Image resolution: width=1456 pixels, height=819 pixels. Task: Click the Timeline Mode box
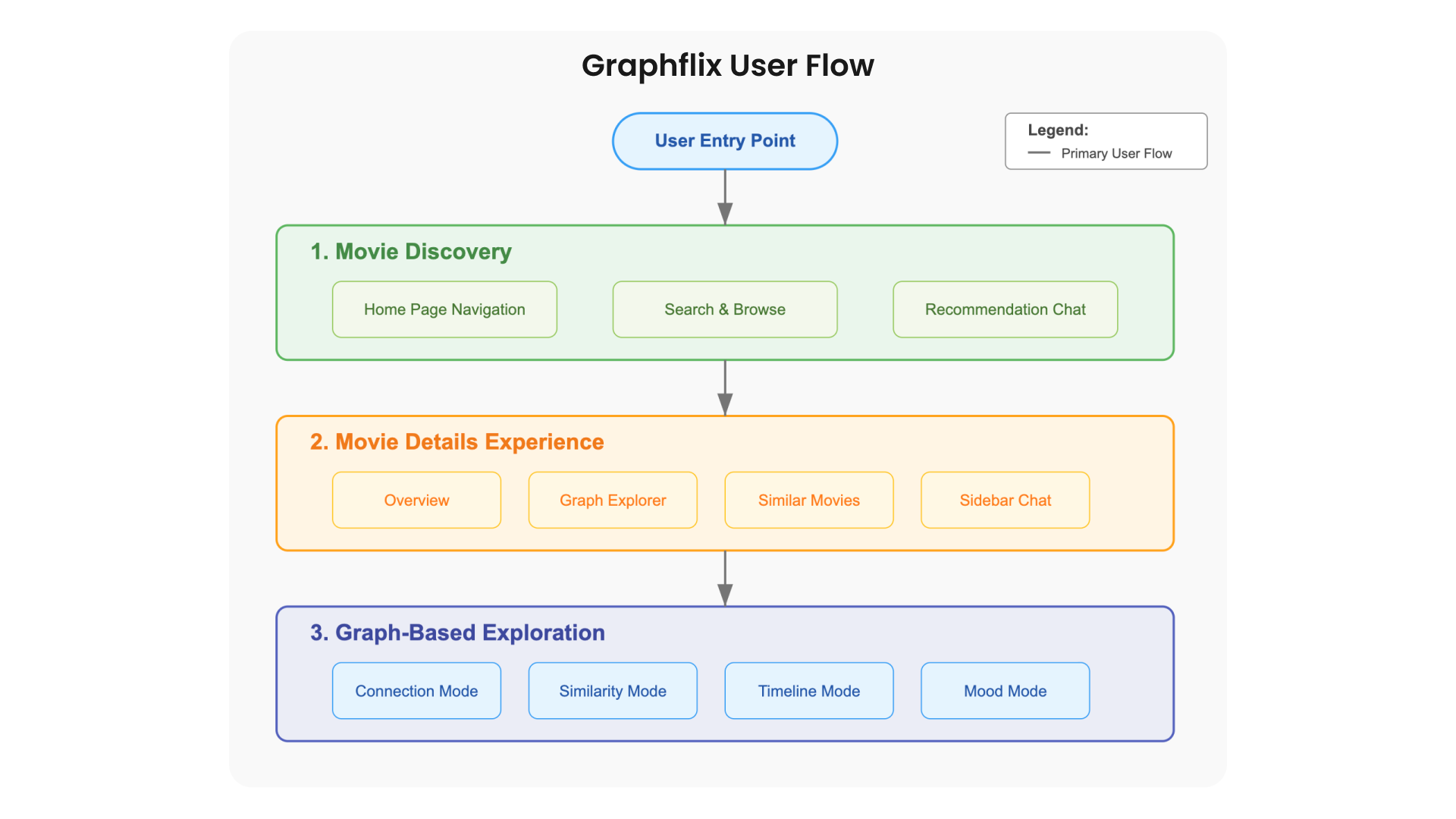pyautogui.click(x=808, y=691)
